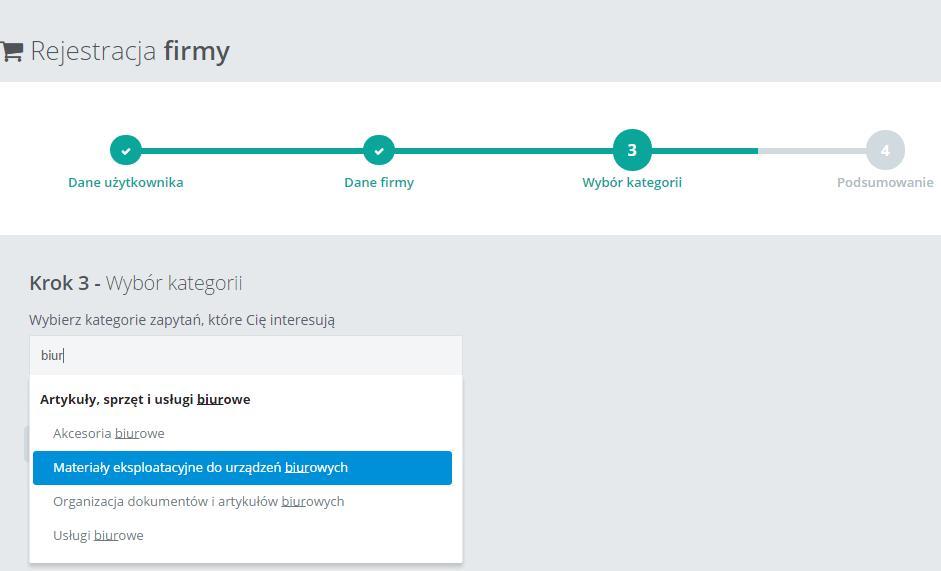Click the greyed step 4 circle
This screenshot has width=941, height=571.
pyautogui.click(x=885, y=150)
